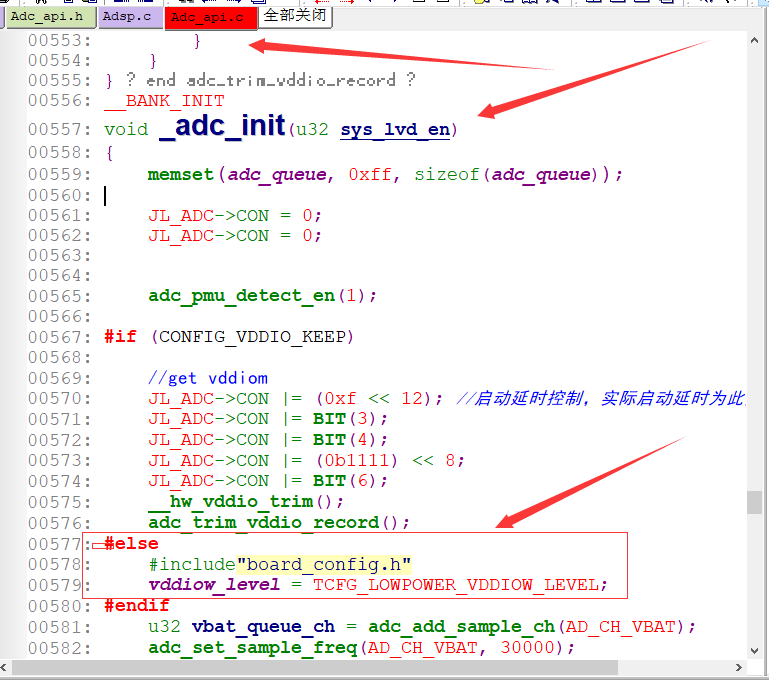Select the Adc_api.c tab
The height and width of the screenshot is (685, 769).
point(210,18)
